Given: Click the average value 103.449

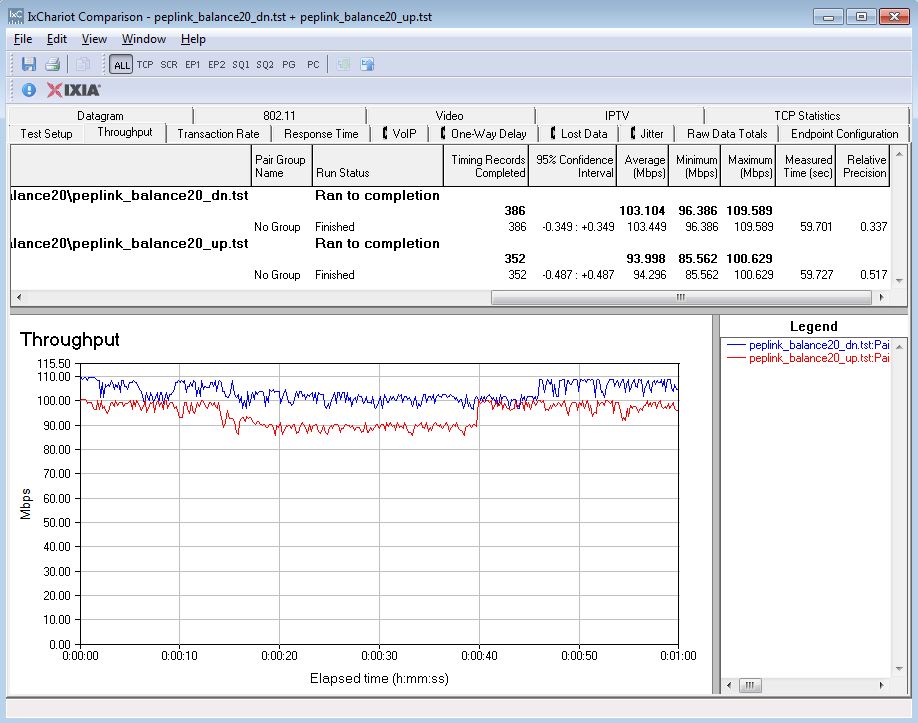Looking at the screenshot, I should [646, 227].
